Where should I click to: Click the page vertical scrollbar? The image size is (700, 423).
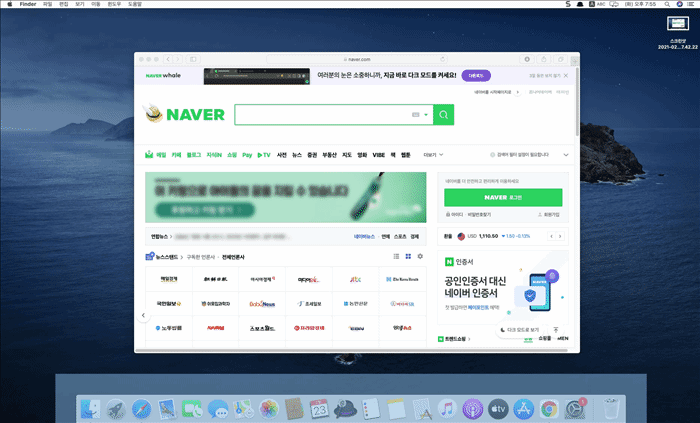(577, 103)
